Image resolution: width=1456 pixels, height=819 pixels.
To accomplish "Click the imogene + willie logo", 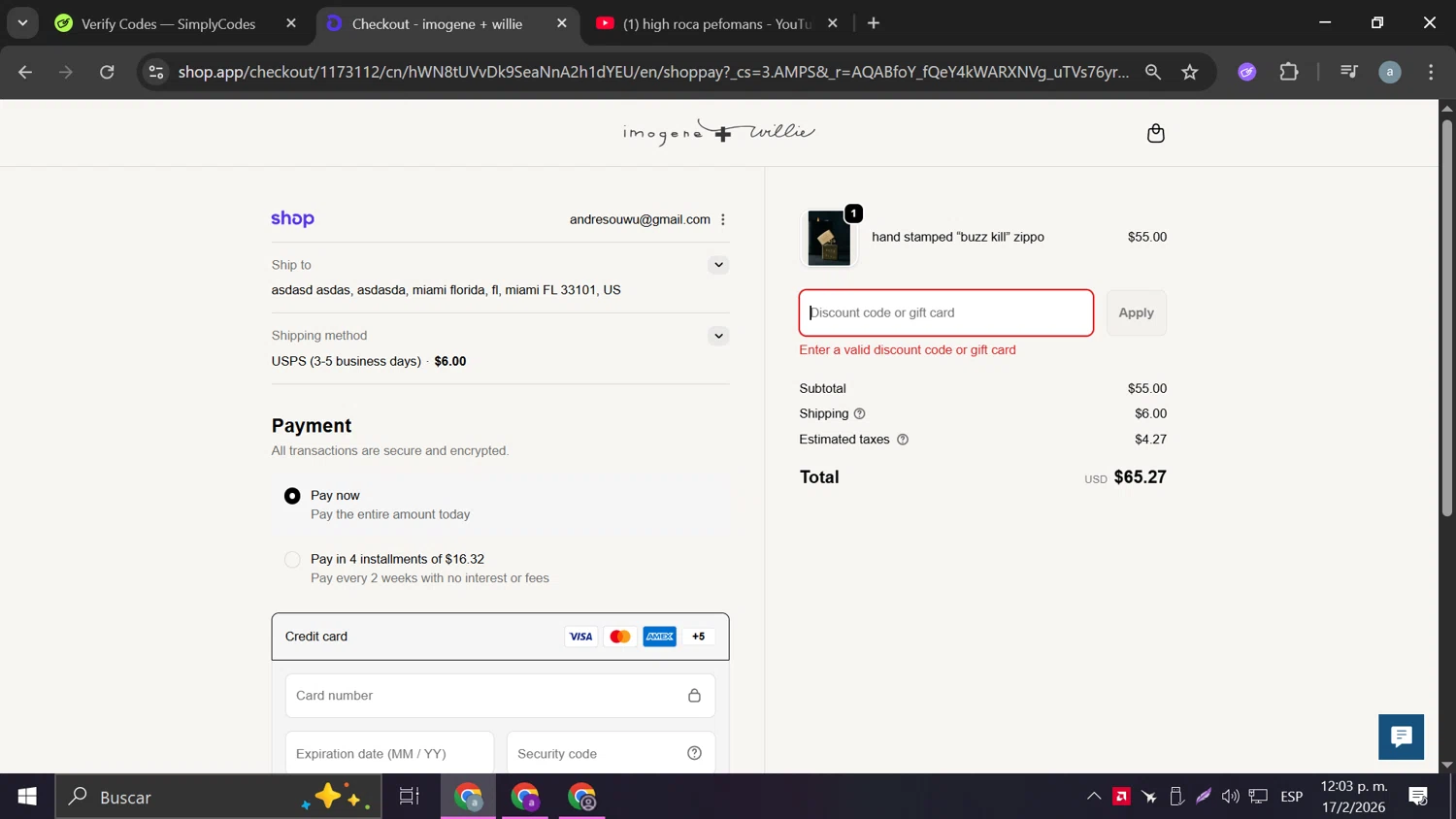I will pos(719,133).
